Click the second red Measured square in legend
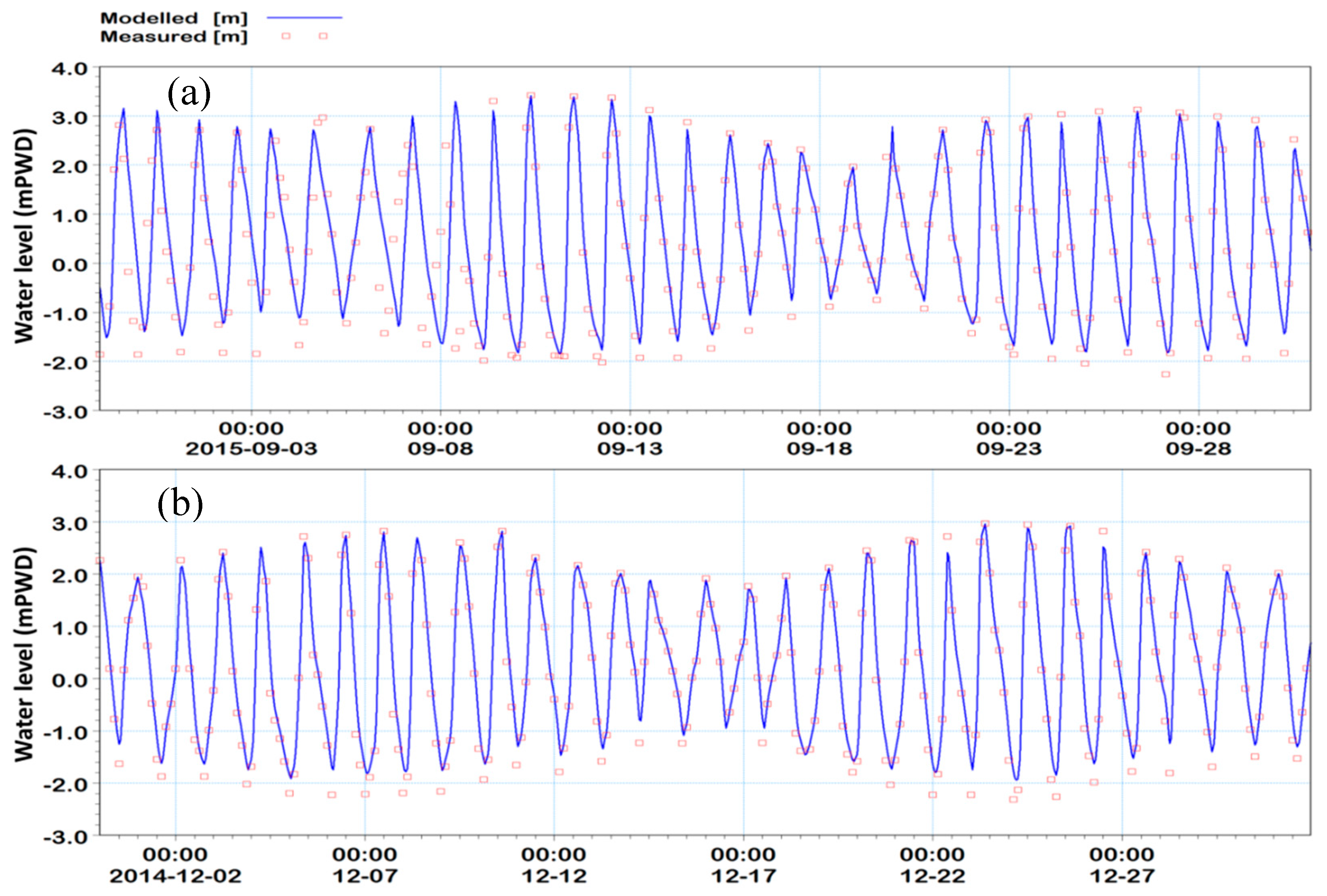1327x896 pixels. (x=323, y=36)
